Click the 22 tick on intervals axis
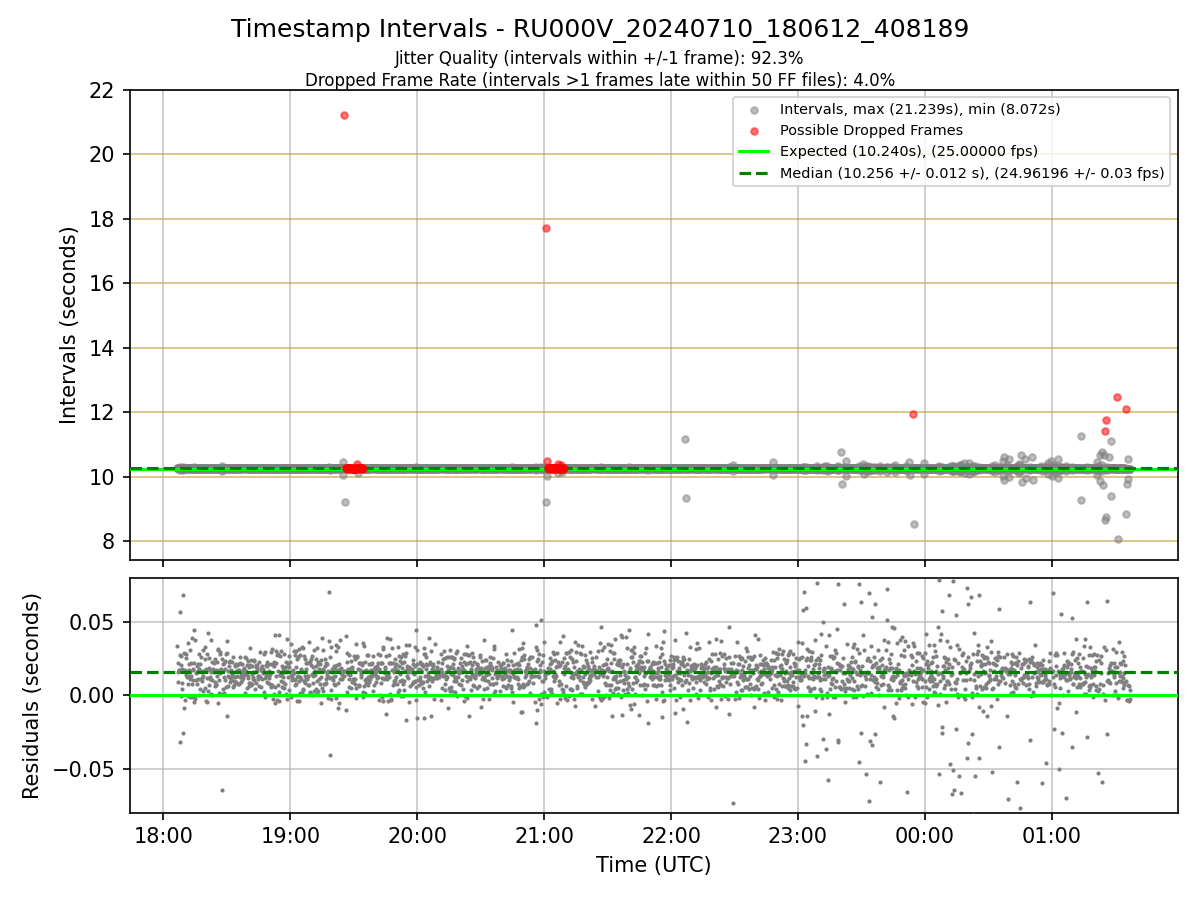 pos(103,90)
